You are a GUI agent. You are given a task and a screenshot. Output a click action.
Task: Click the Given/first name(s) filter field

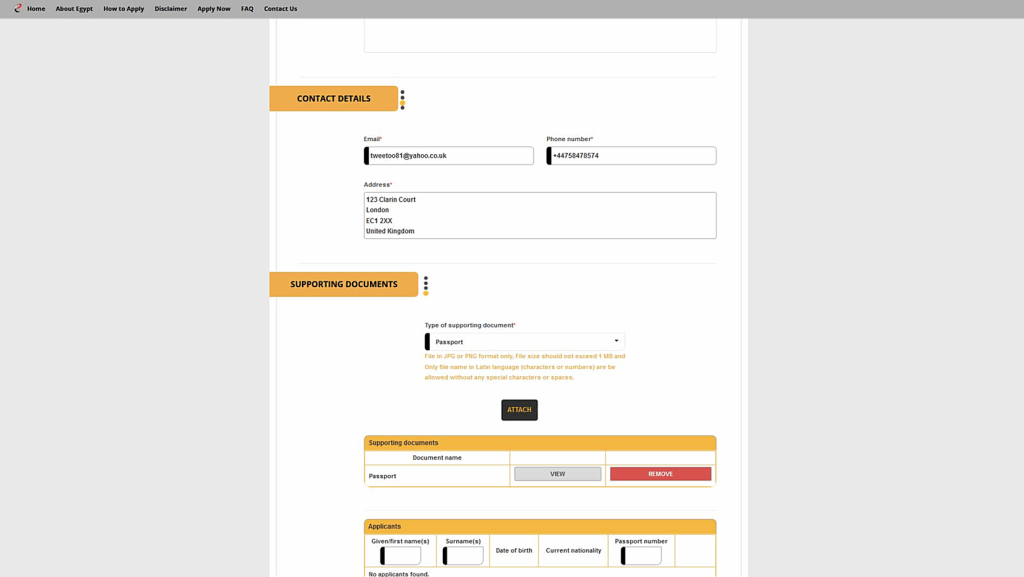(x=402, y=555)
